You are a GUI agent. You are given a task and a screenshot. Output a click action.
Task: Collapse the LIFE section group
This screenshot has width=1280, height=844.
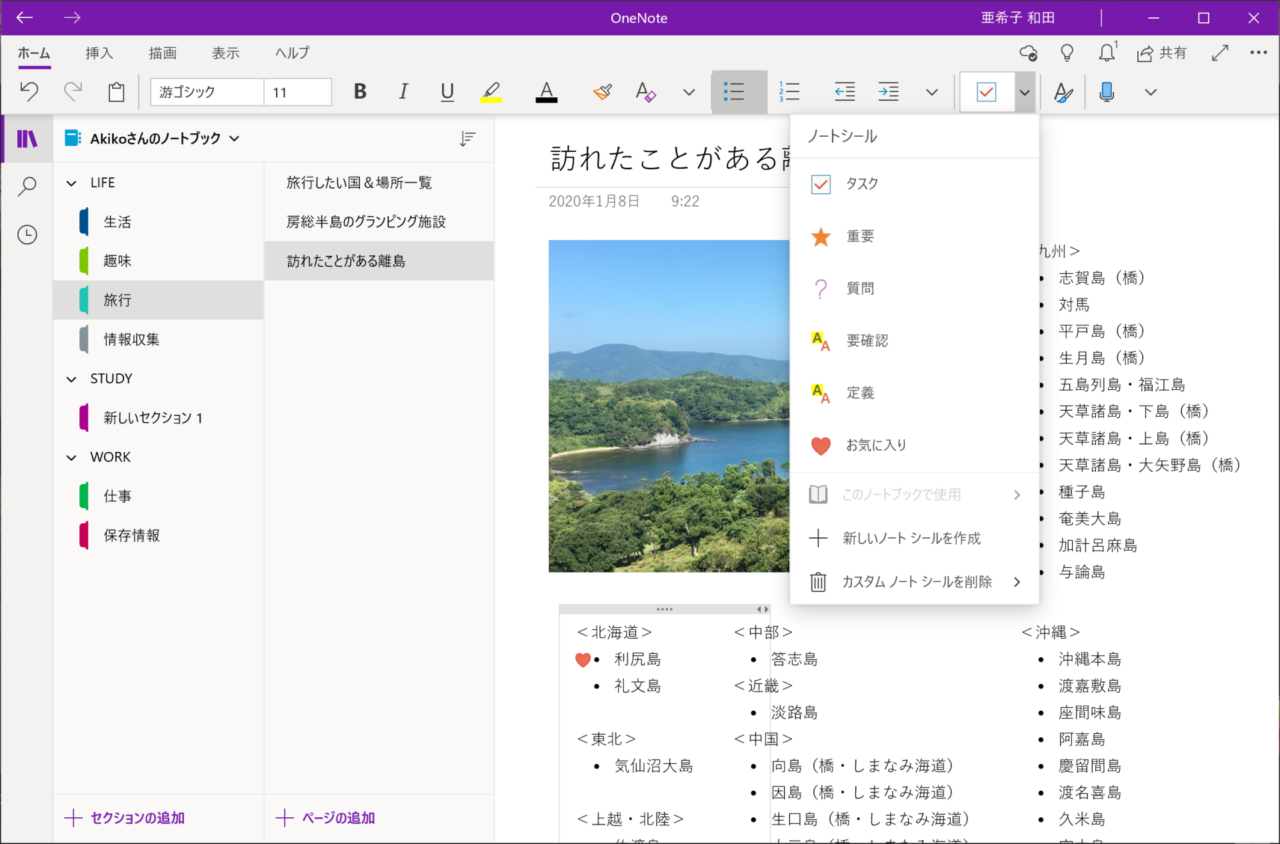click(x=71, y=183)
